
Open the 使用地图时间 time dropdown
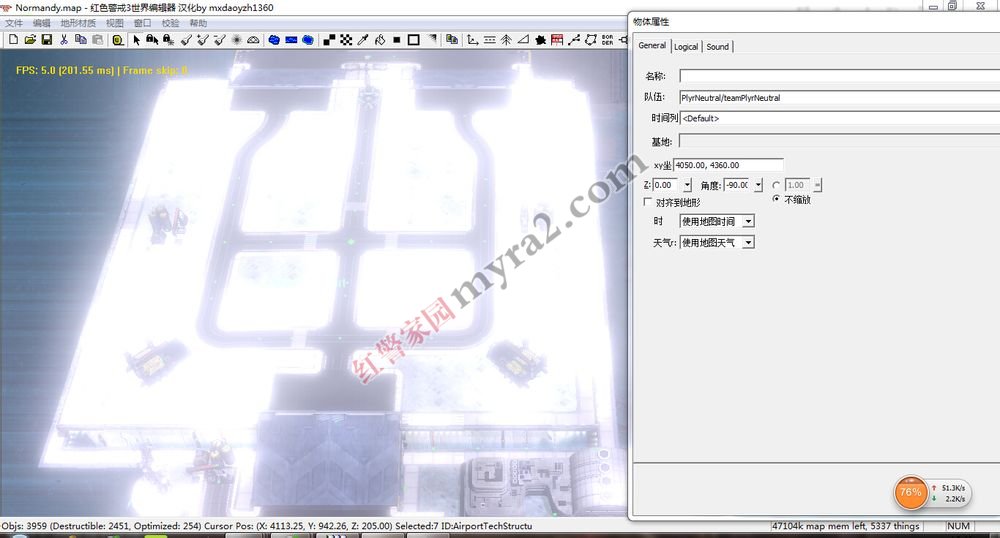pyautogui.click(x=717, y=221)
